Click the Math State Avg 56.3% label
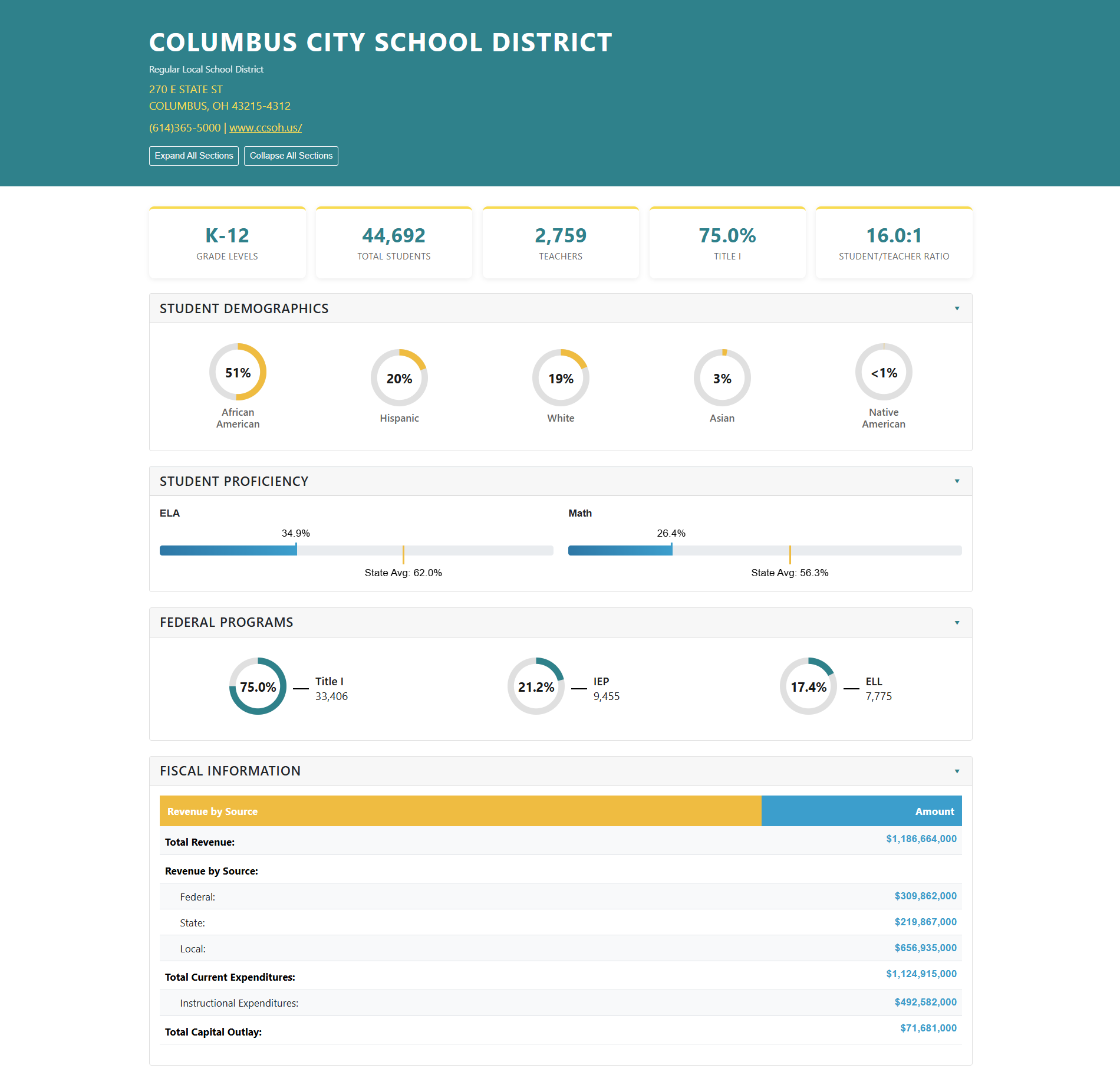This screenshot has height=1078, width=1120. coord(790,573)
